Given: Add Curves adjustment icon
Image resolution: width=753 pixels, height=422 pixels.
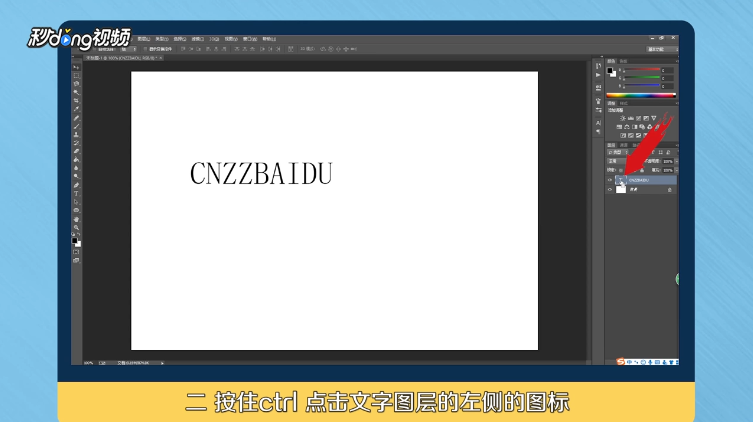Looking at the screenshot, I should pos(638,118).
